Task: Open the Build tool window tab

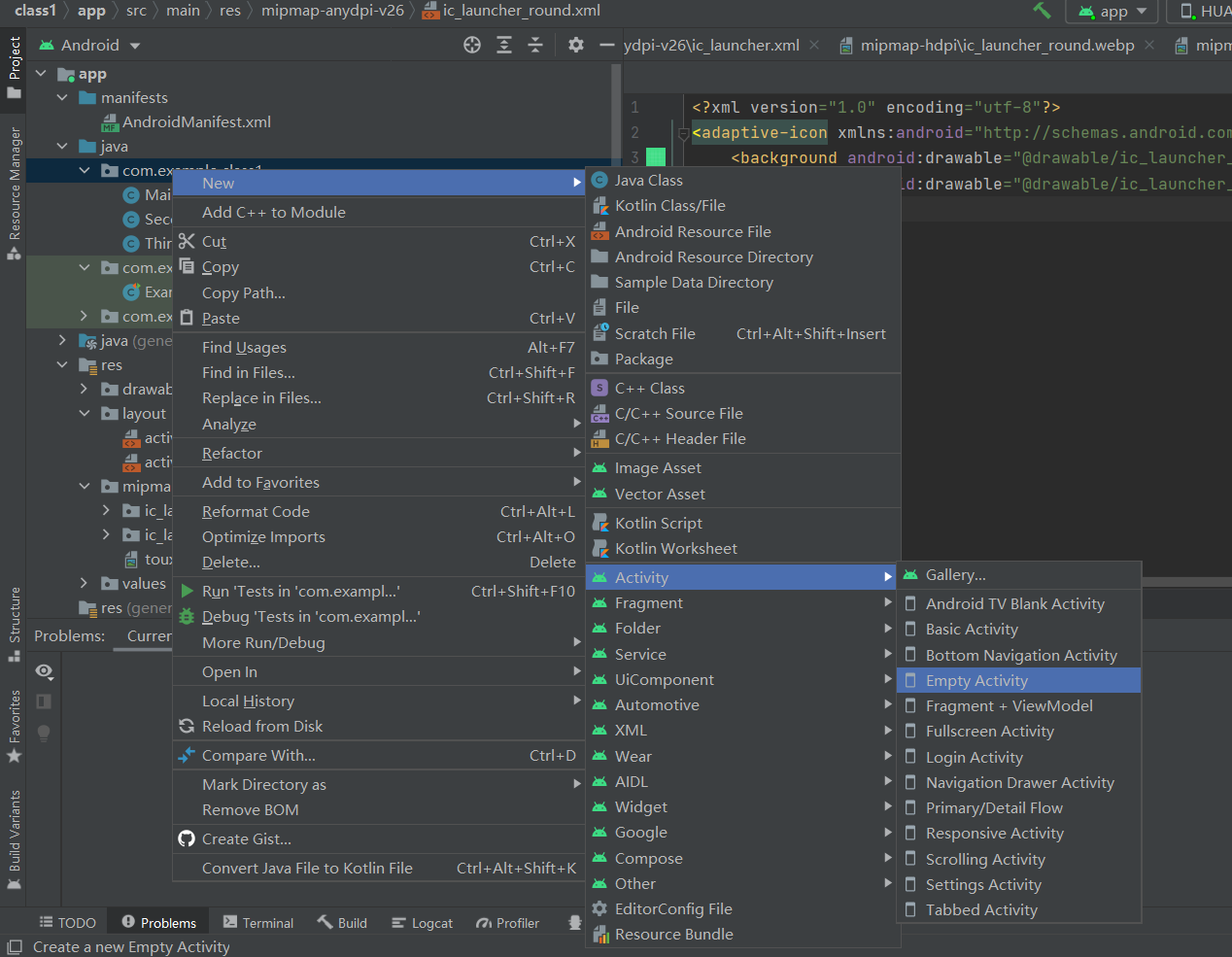Action: 342,923
